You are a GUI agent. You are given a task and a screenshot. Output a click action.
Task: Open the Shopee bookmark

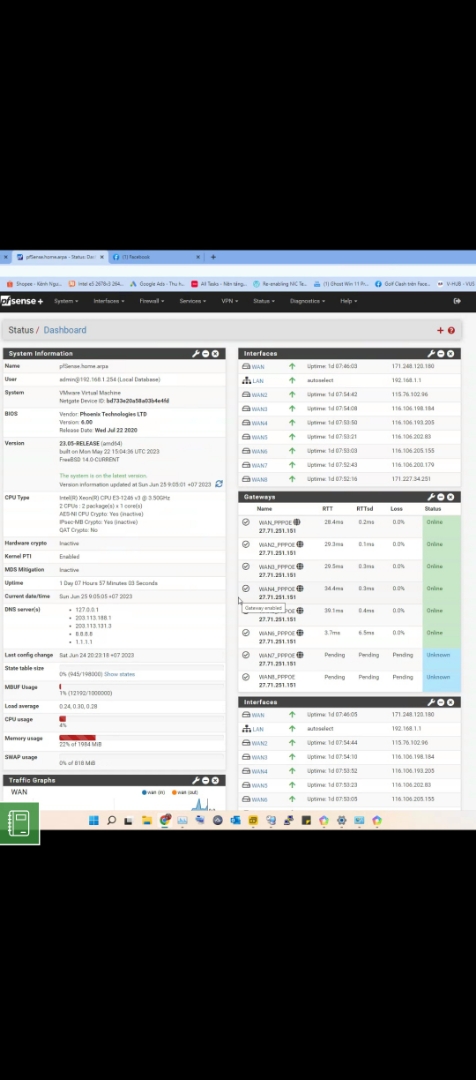tap(34, 284)
